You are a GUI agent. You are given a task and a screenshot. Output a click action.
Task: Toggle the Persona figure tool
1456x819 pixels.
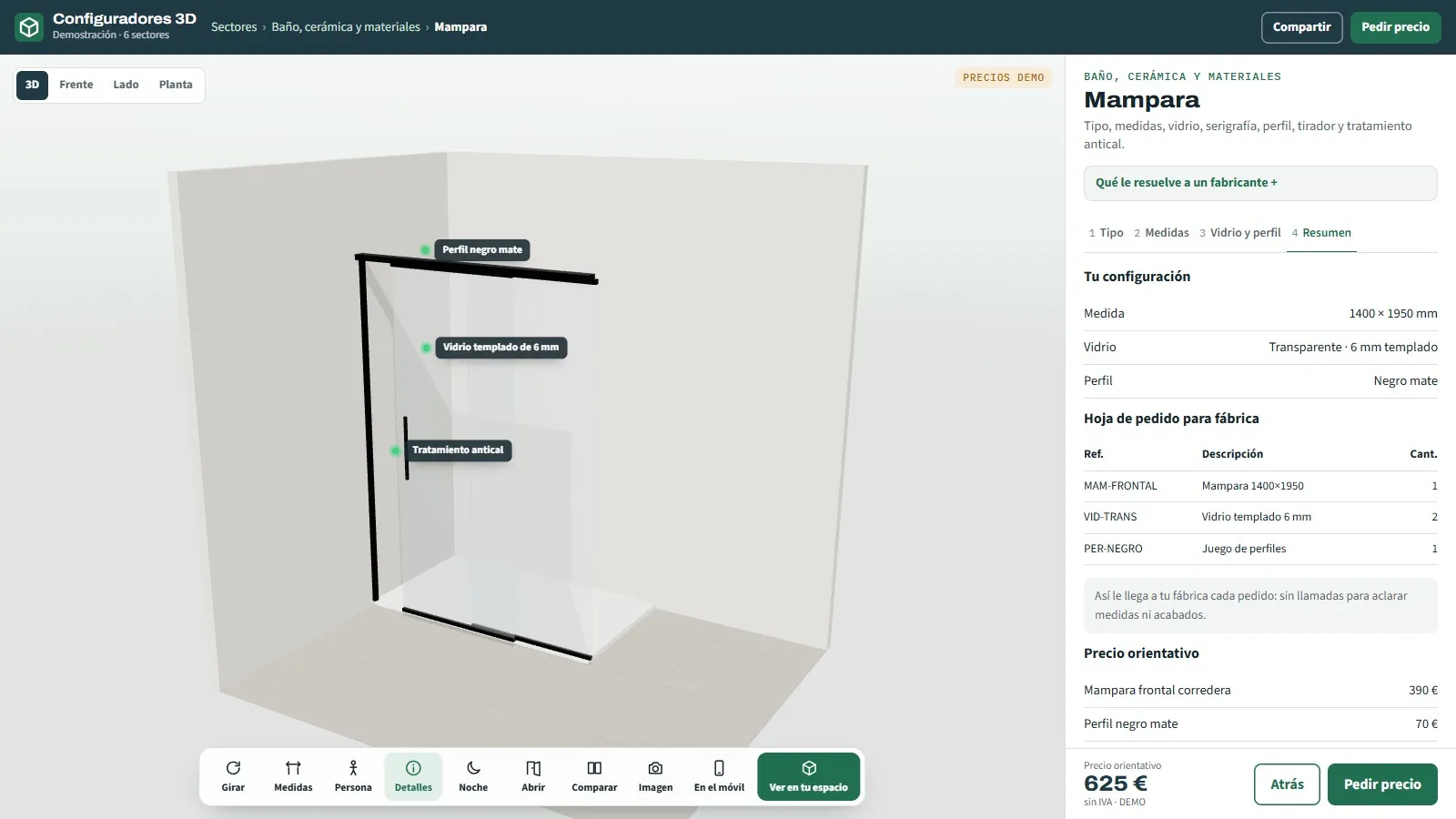coord(353,776)
